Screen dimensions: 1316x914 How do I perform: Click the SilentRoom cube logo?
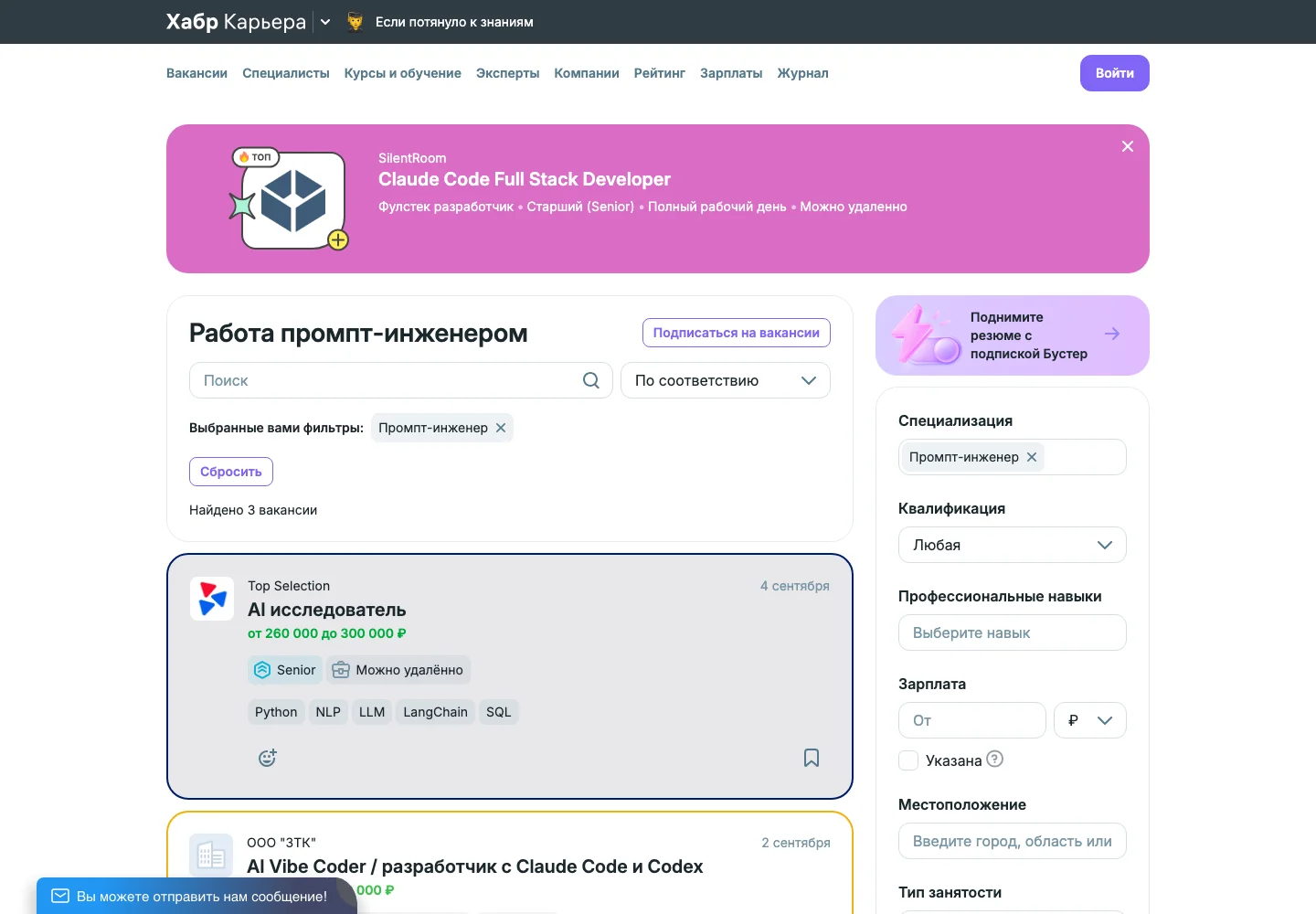(292, 201)
